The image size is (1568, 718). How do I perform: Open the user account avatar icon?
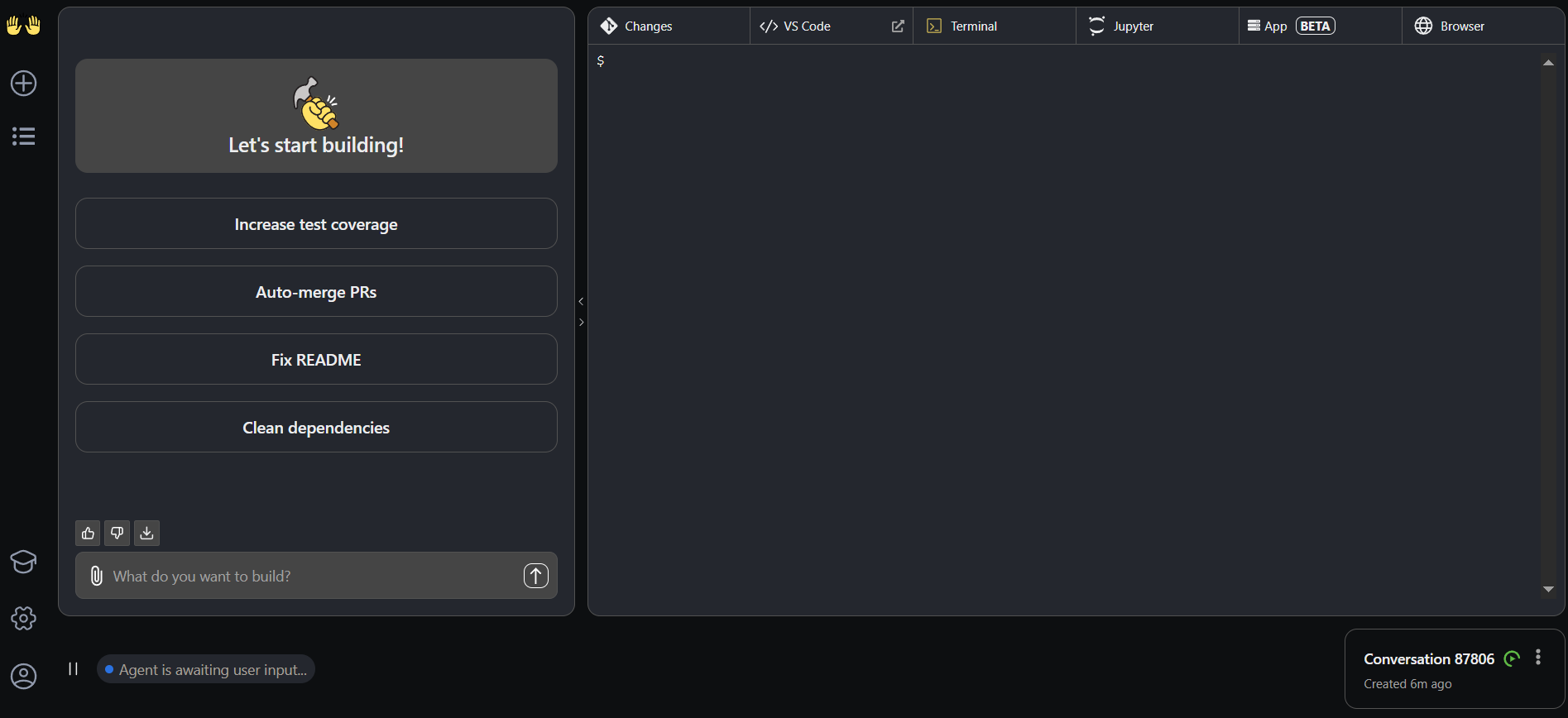[23, 676]
